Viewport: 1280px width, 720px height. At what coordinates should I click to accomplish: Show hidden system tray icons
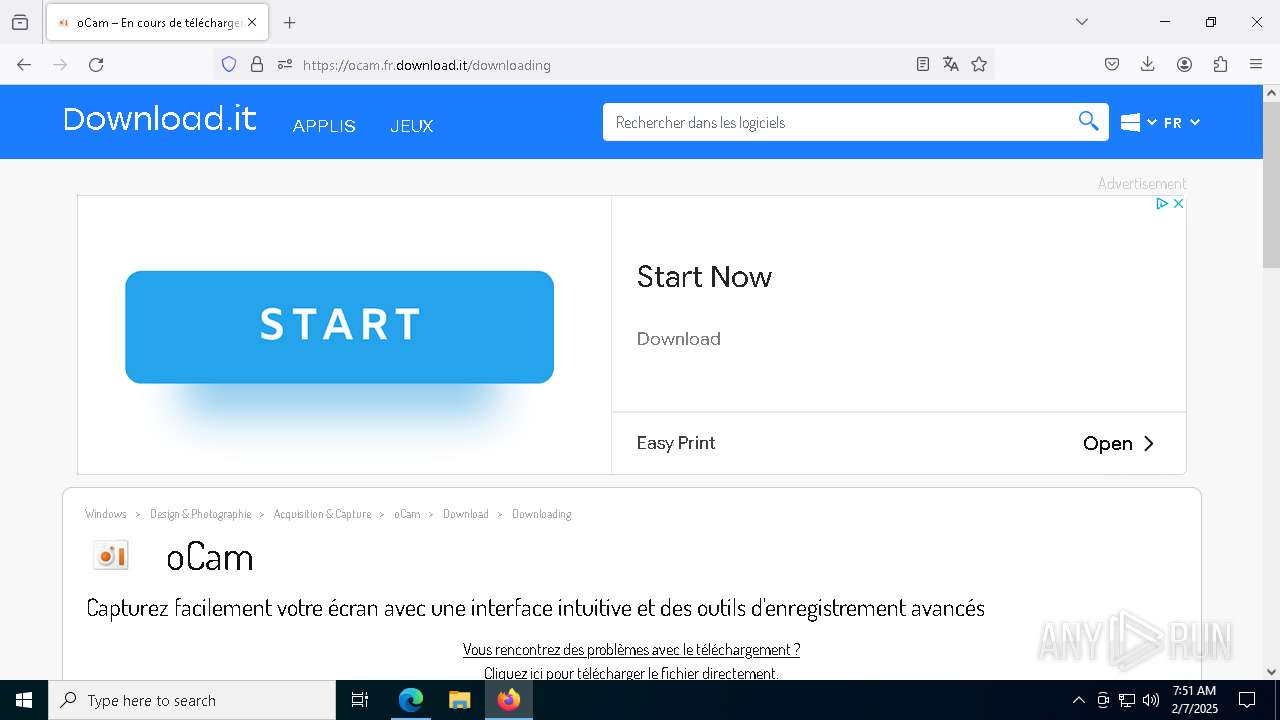(x=1078, y=700)
